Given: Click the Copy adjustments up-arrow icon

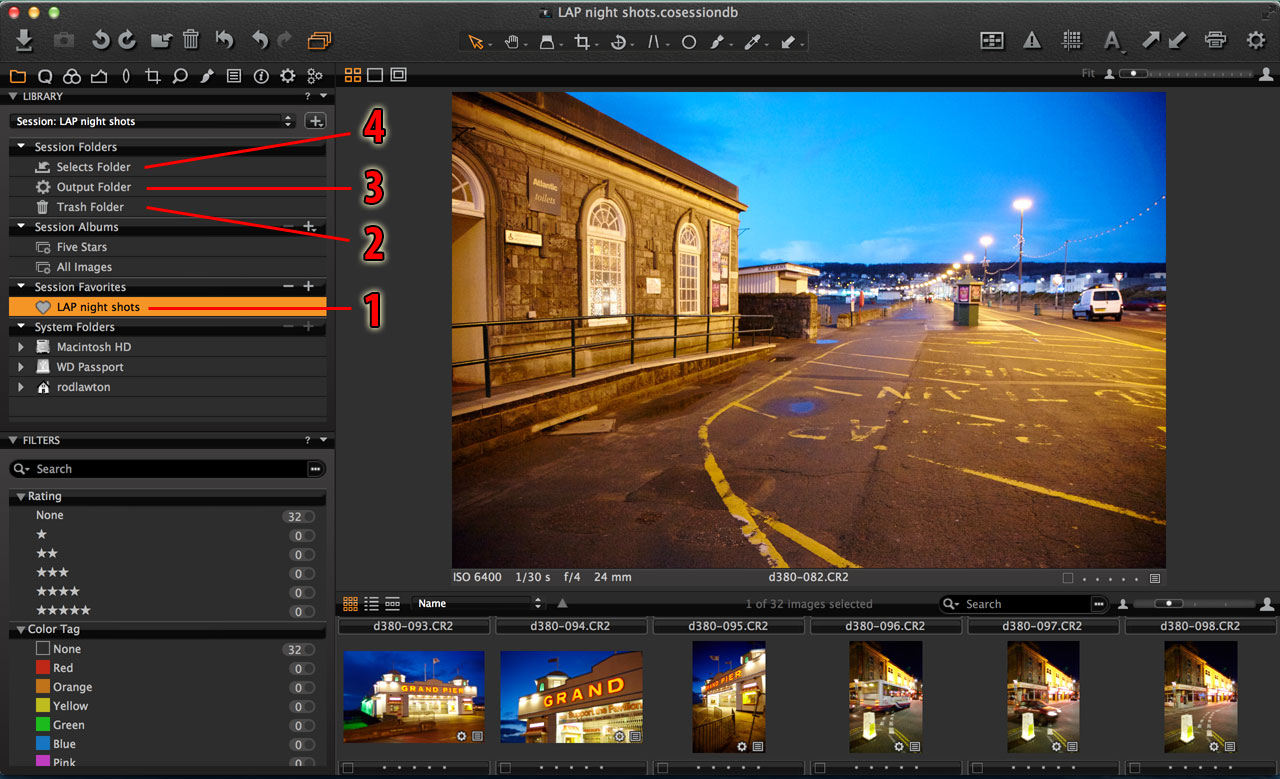Looking at the screenshot, I should coord(1151,40).
